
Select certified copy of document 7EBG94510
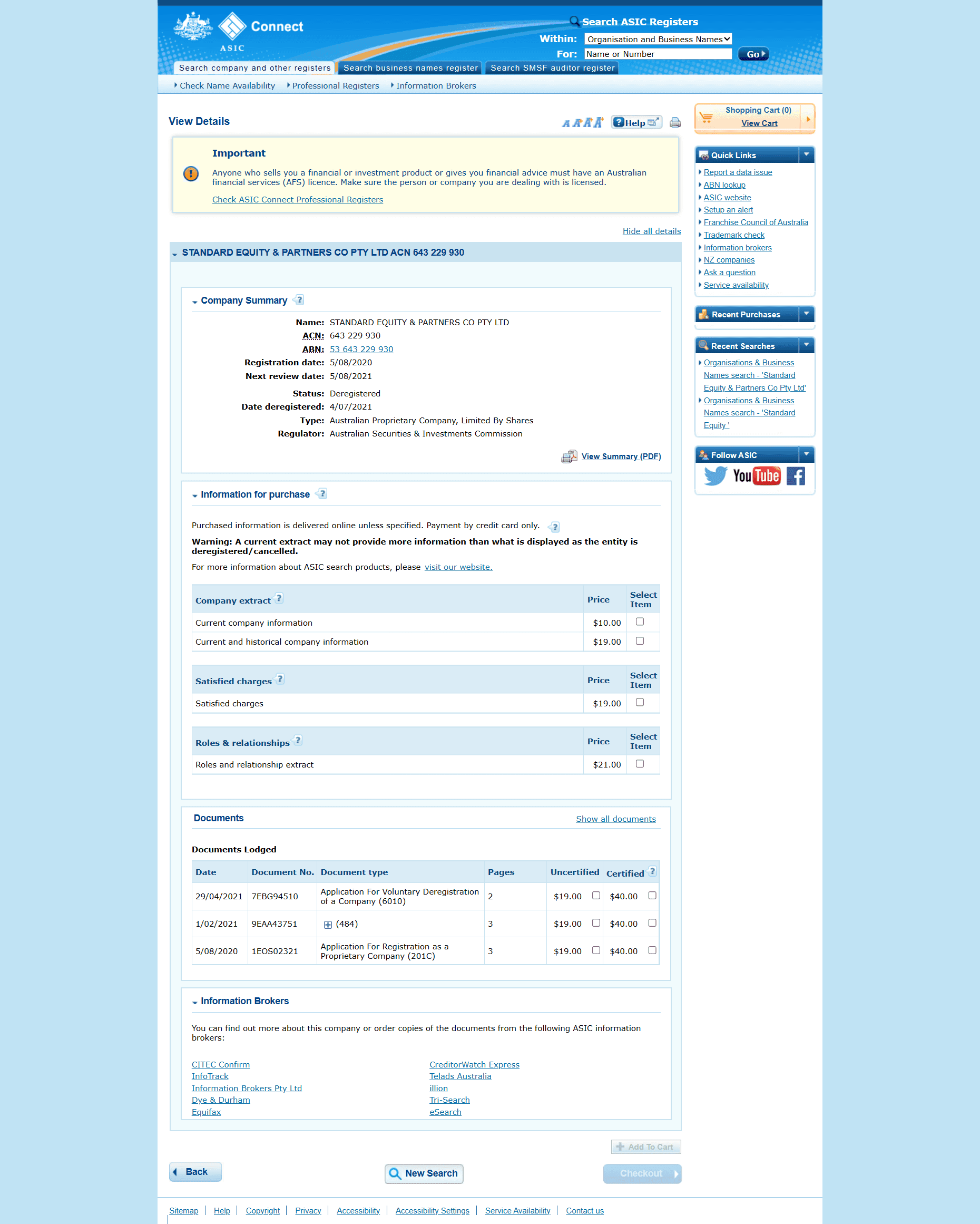(x=652, y=895)
